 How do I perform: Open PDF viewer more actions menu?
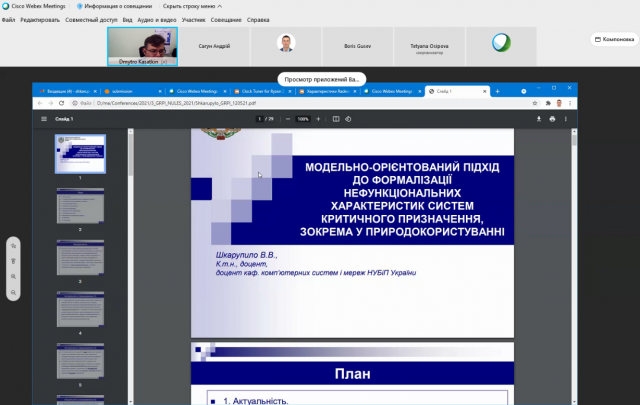(566, 119)
